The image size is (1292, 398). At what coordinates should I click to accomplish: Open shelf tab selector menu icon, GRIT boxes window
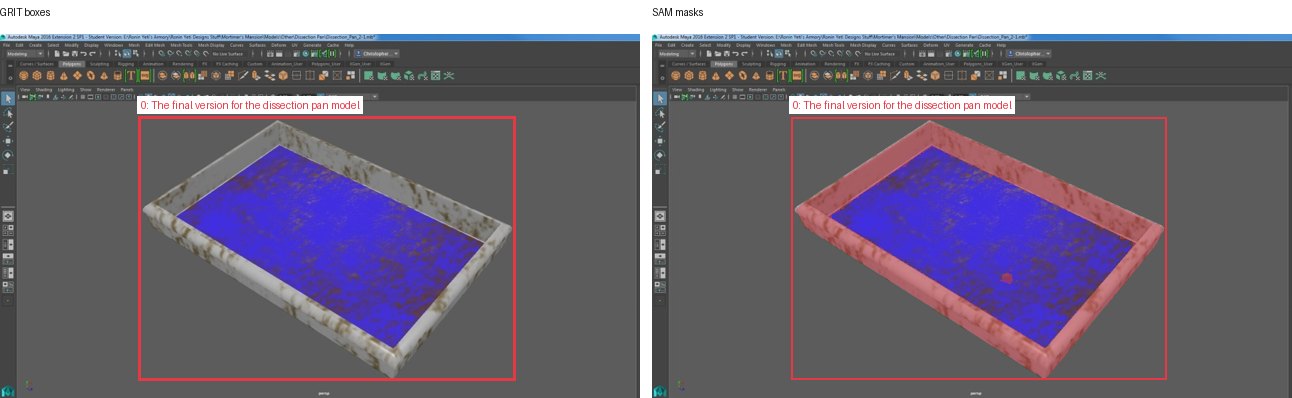pyautogui.click(x=10, y=66)
